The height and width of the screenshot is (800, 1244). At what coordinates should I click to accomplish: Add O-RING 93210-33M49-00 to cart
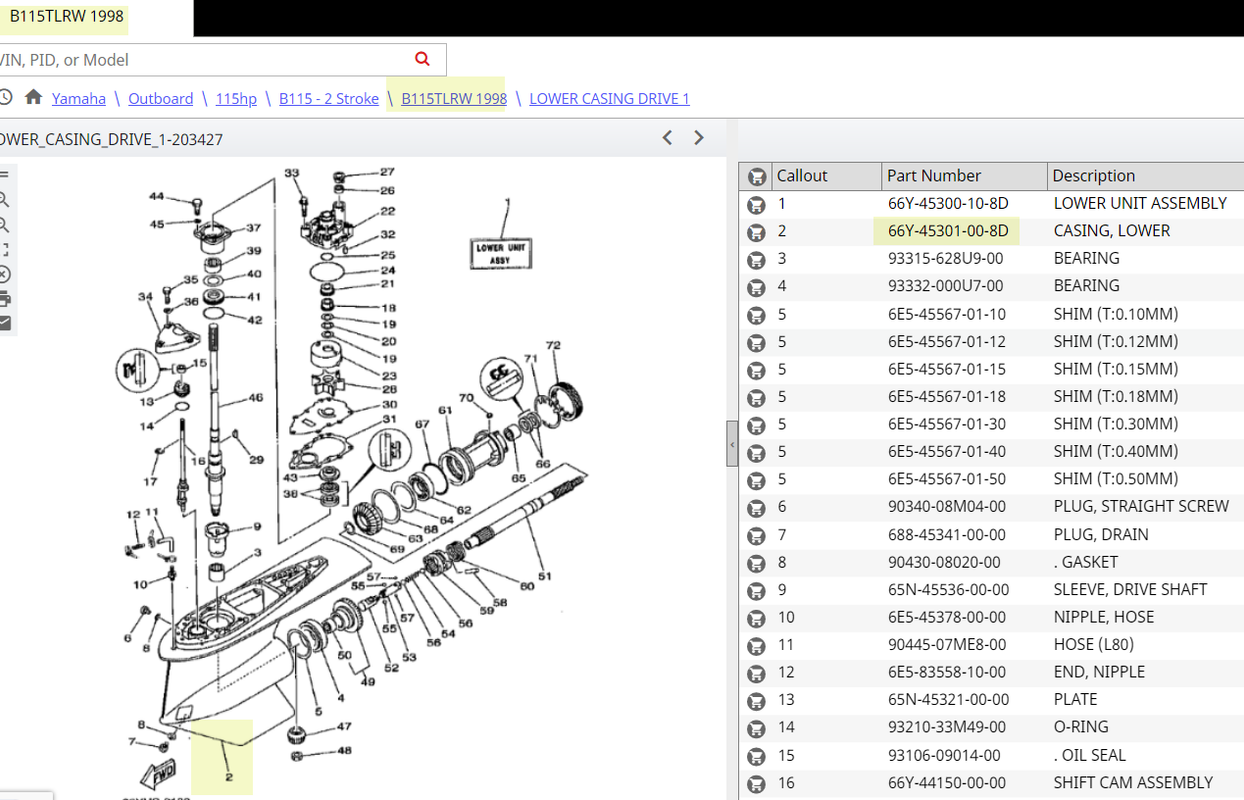point(757,728)
